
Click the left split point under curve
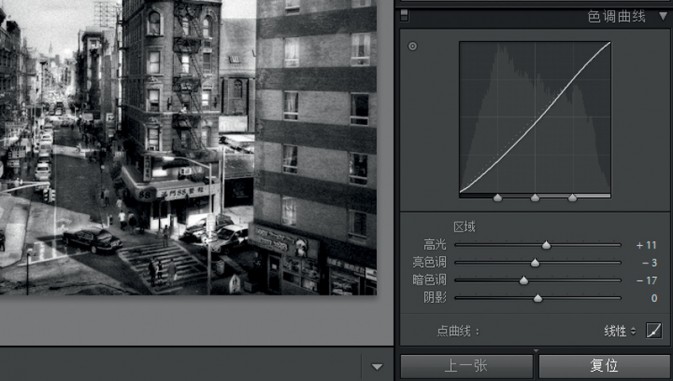[497, 197]
